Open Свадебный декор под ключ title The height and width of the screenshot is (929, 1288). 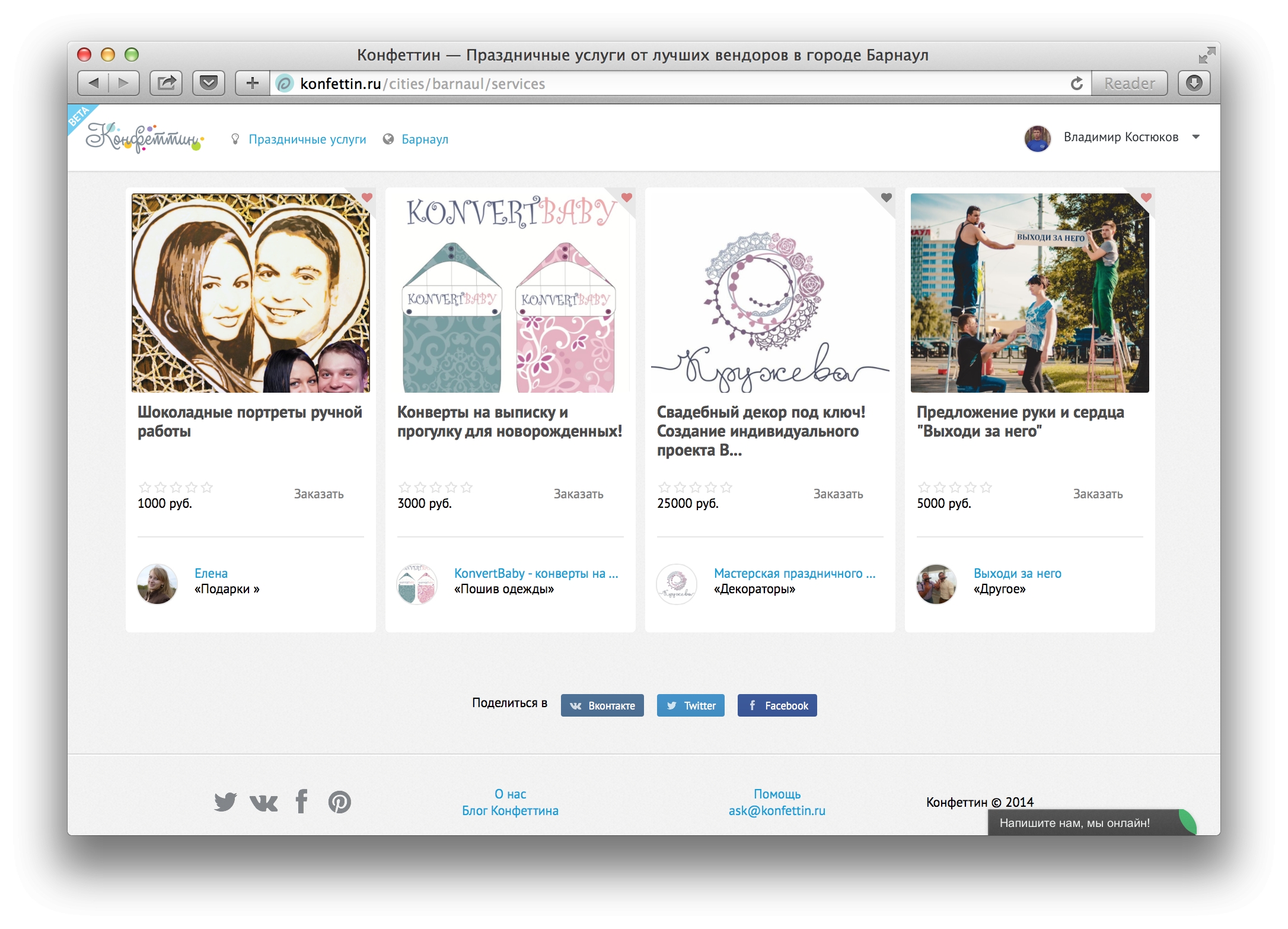pos(761,431)
